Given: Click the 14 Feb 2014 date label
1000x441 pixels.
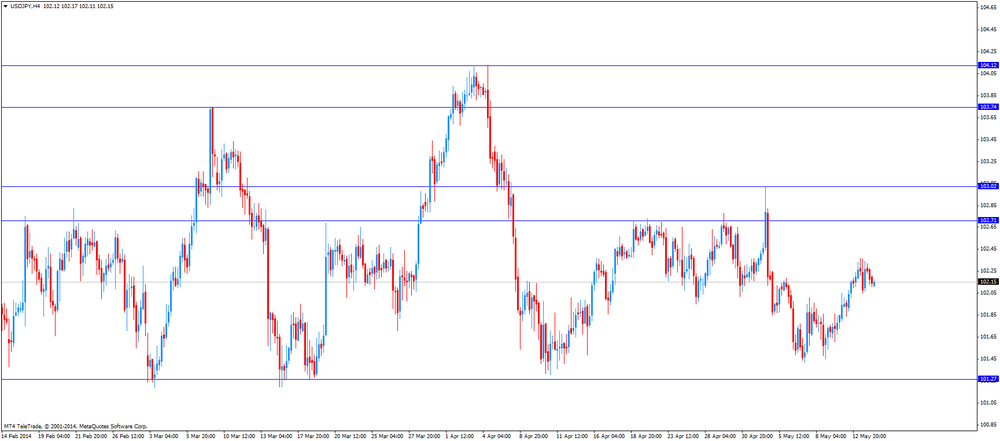Looking at the screenshot, I should (15, 437).
